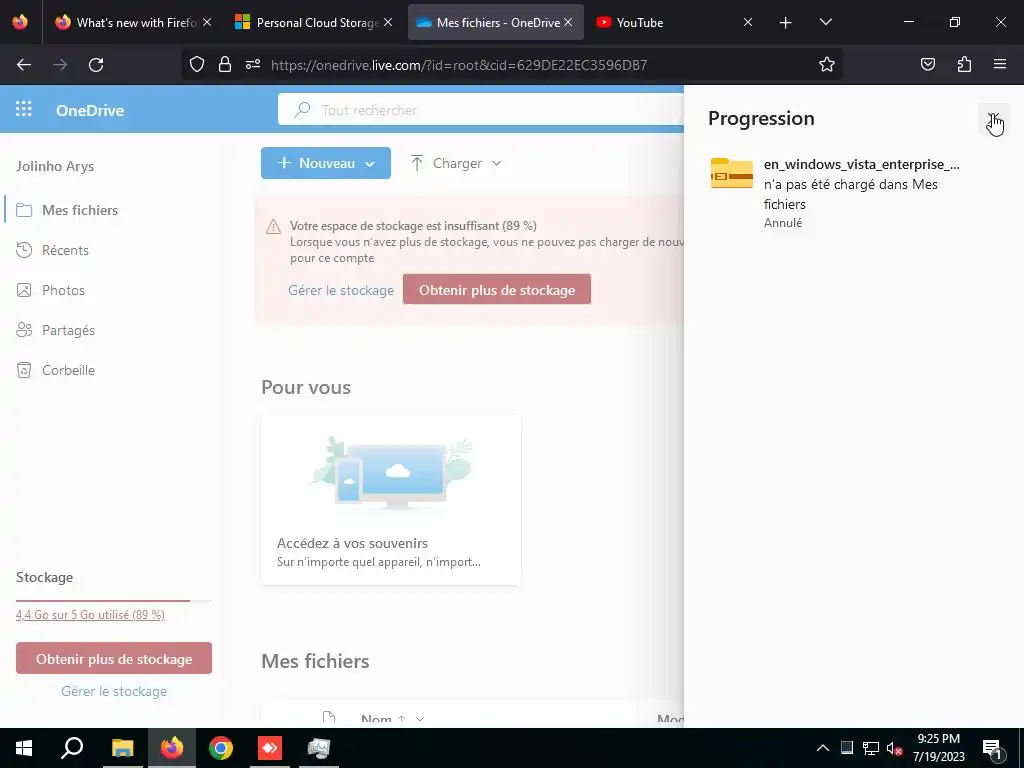The height and width of the screenshot is (768, 1024).
Task: Close the YouTube tab
Action: click(748, 22)
